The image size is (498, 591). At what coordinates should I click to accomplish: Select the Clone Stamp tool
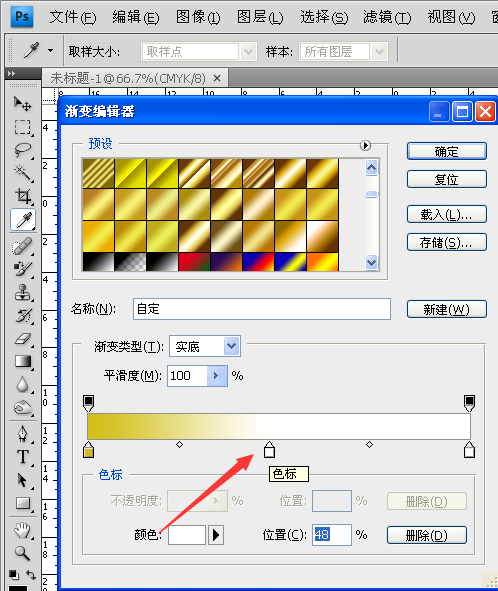(23, 292)
